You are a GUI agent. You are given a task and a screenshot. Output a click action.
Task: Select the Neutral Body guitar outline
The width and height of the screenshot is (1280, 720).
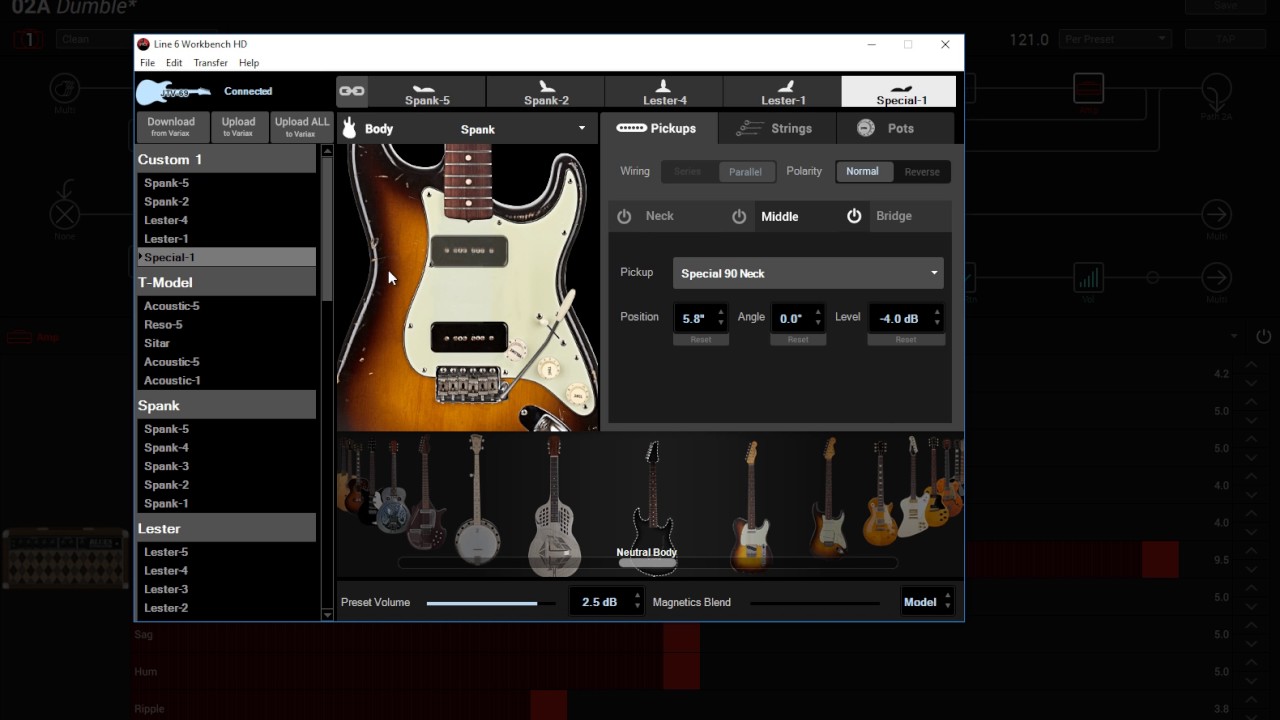[x=652, y=508]
